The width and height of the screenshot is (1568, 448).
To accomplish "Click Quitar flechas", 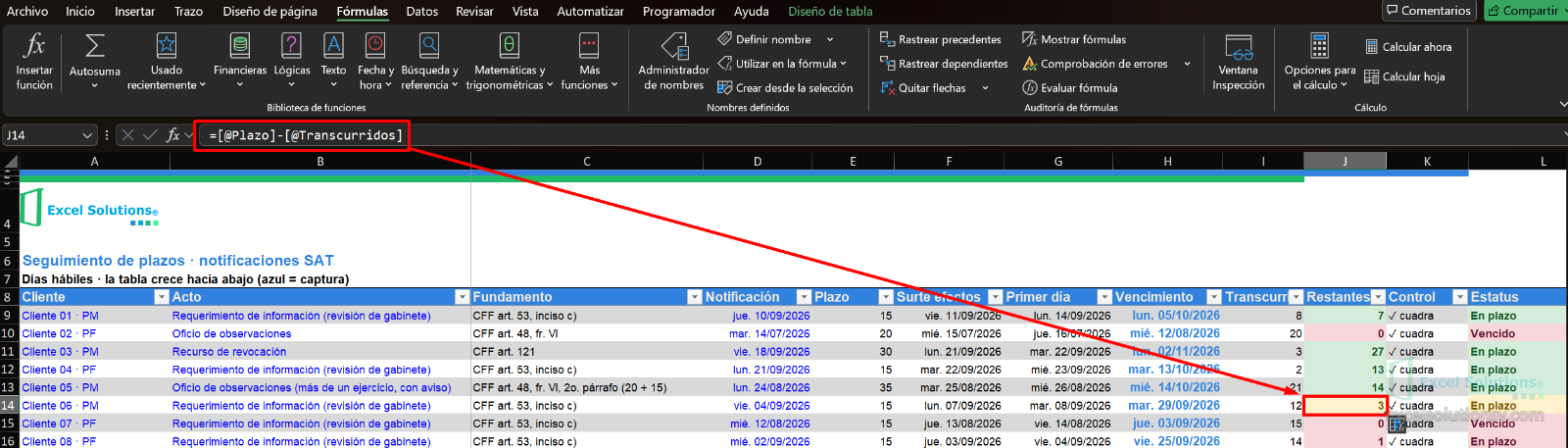I will [x=923, y=87].
